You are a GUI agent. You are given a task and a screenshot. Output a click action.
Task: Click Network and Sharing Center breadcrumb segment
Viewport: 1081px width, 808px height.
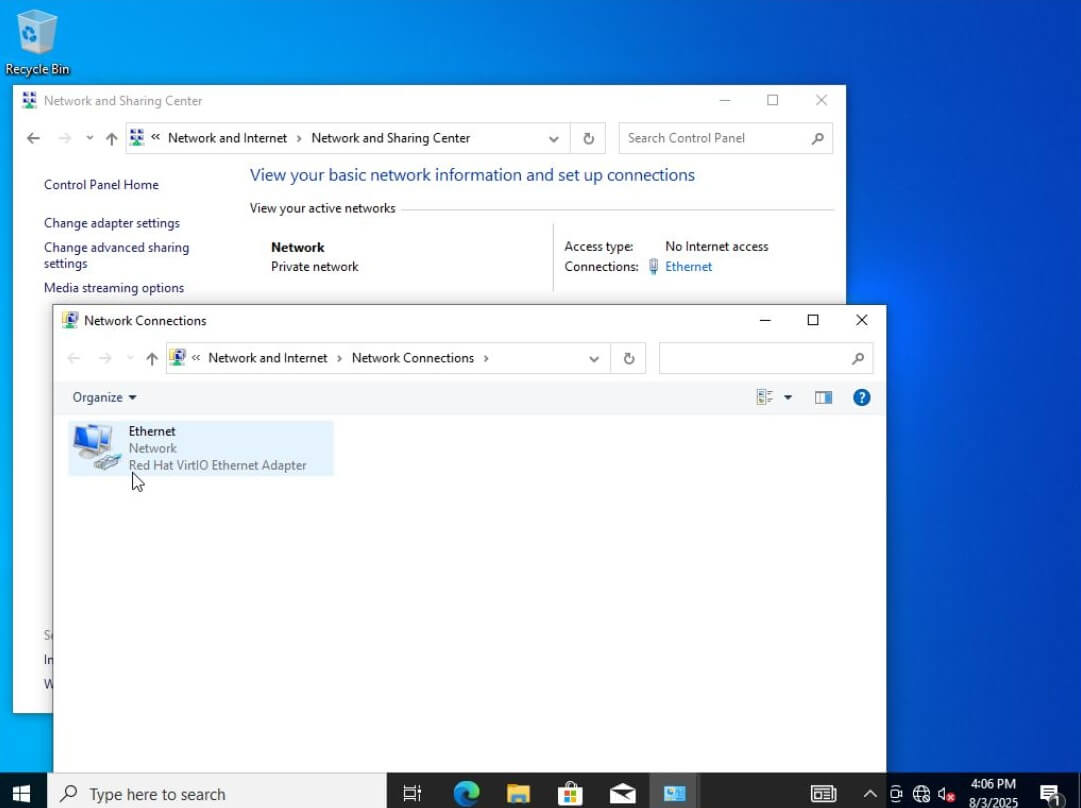pyautogui.click(x=391, y=138)
